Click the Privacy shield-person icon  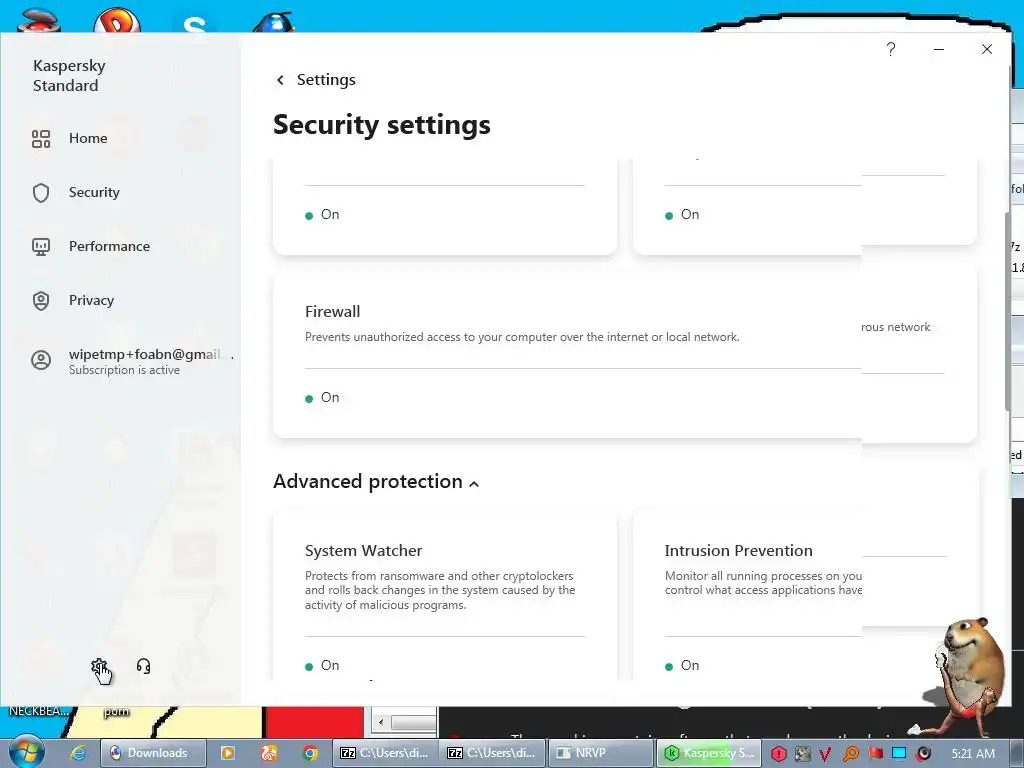pos(41,300)
